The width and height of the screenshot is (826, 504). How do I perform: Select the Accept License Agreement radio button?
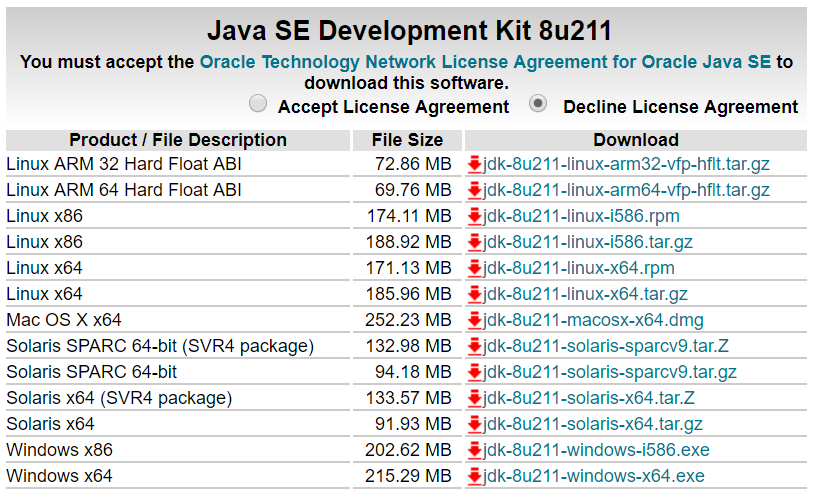[x=258, y=103]
